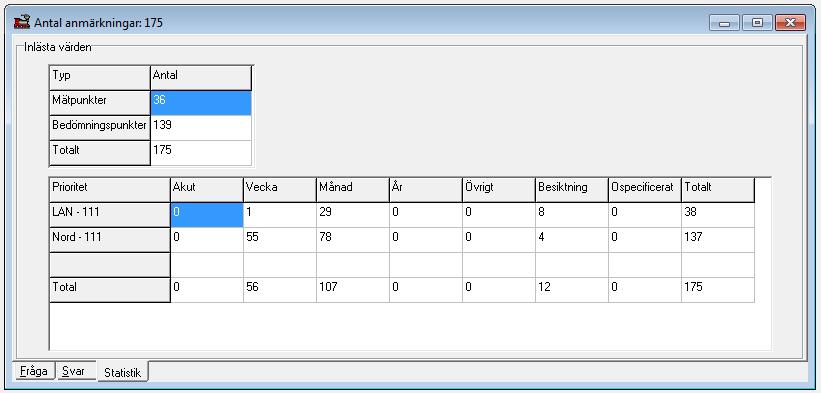The height and width of the screenshot is (393, 821).
Task: Click the Antal column header
Action: (x=201, y=77)
